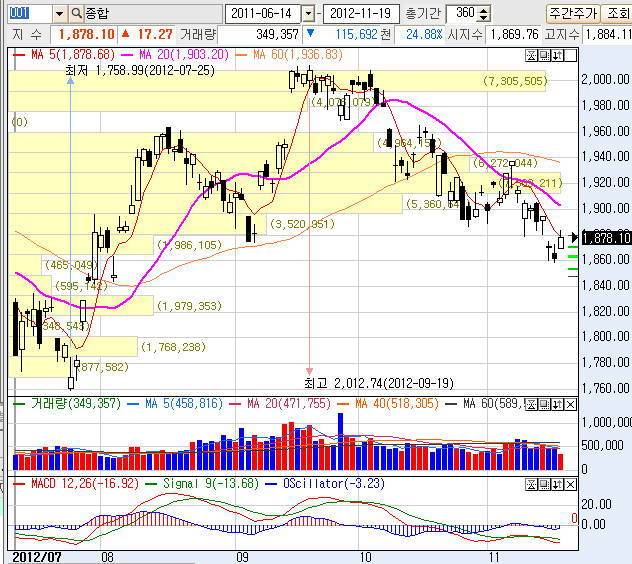Click the black current price tag 1,878.10
The height and width of the screenshot is (564, 632).
pos(606,238)
